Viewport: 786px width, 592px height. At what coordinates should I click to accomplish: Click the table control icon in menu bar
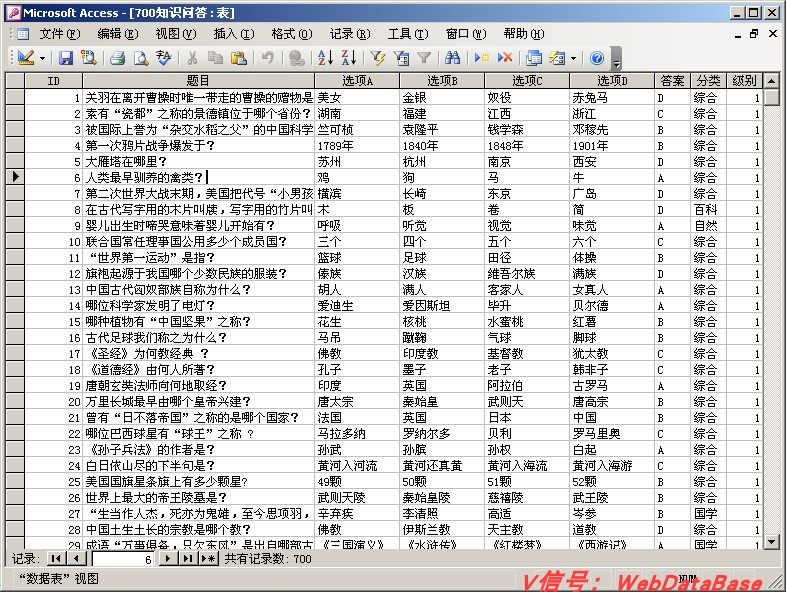click(x=23, y=34)
